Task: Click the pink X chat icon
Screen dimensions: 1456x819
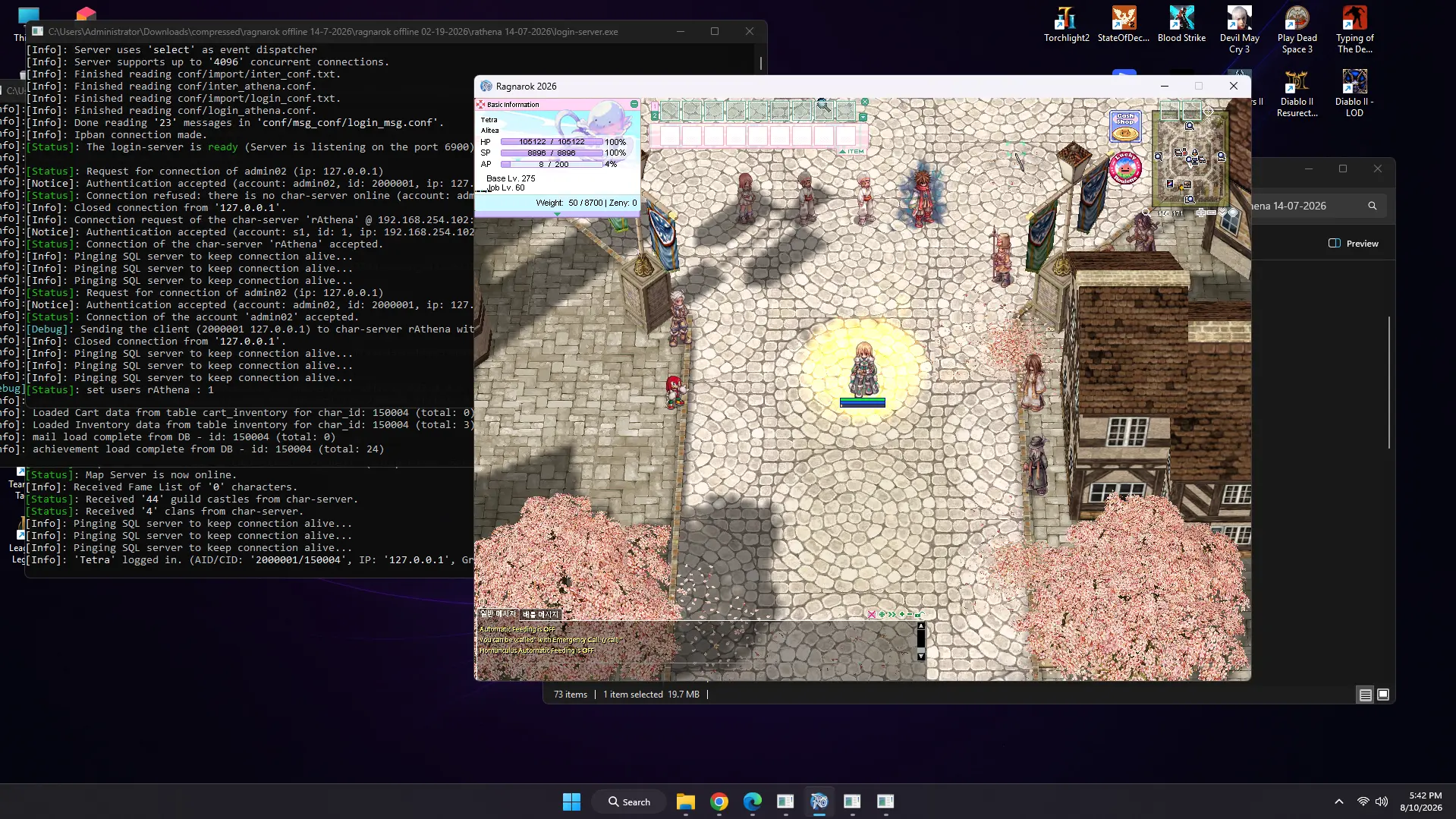Action: [872, 615]
